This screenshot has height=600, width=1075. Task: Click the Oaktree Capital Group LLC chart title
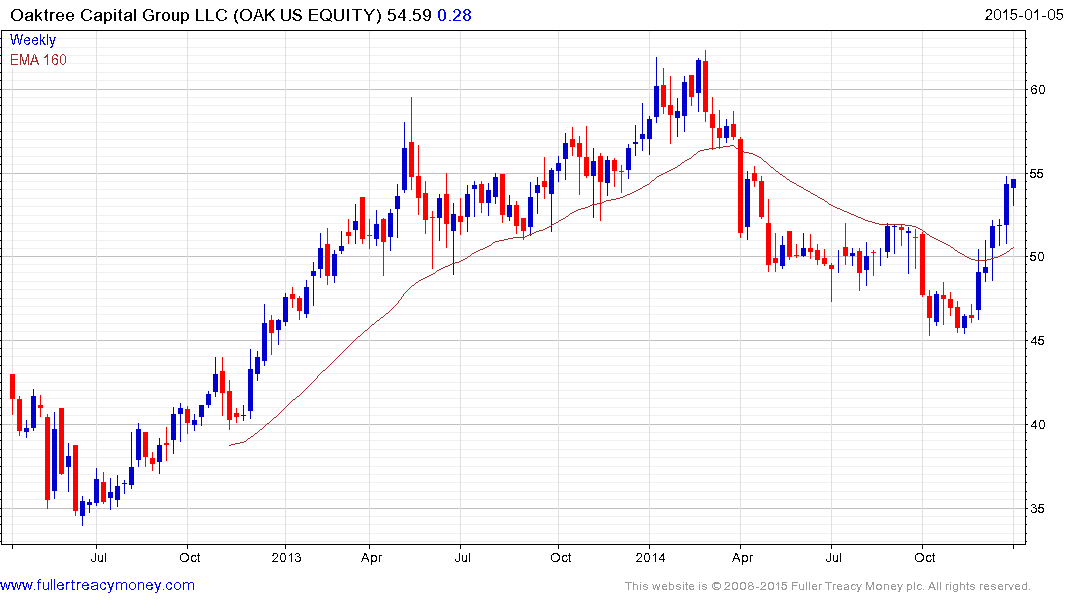click(x=195, y=15)
